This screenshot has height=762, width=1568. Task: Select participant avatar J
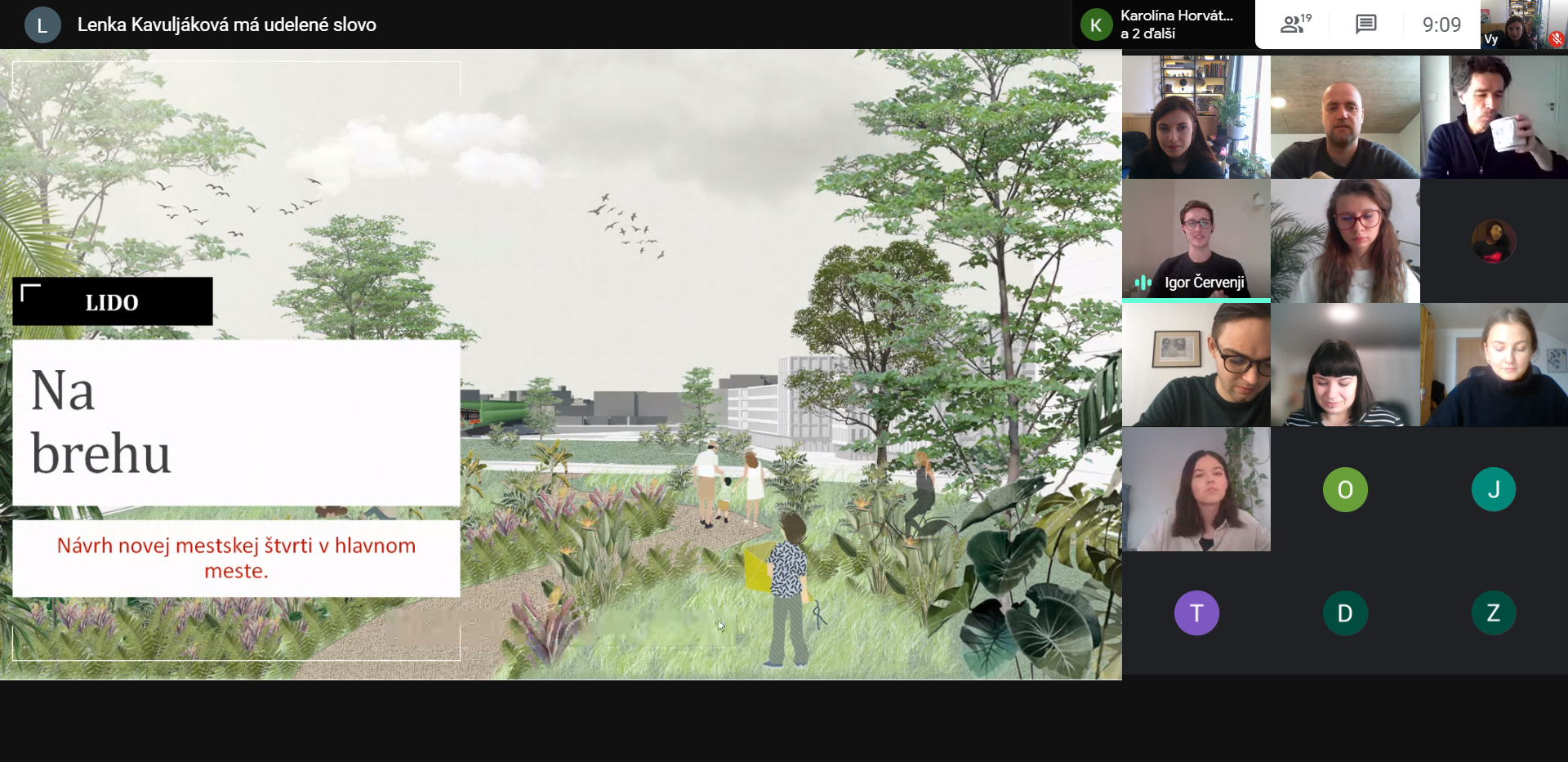coord(1494,489)
